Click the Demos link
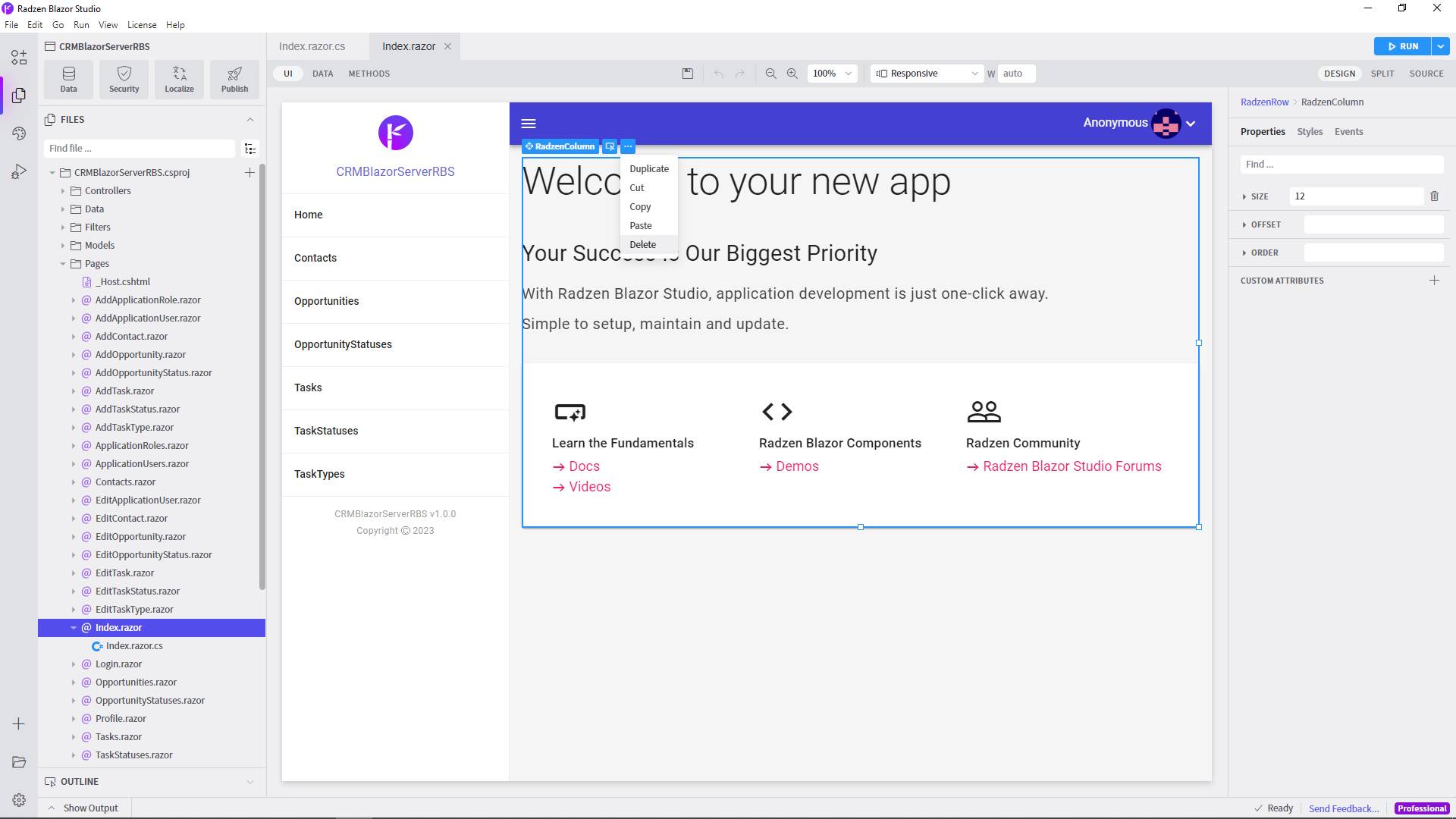The image size is (1456, 819). coord(797,466)
